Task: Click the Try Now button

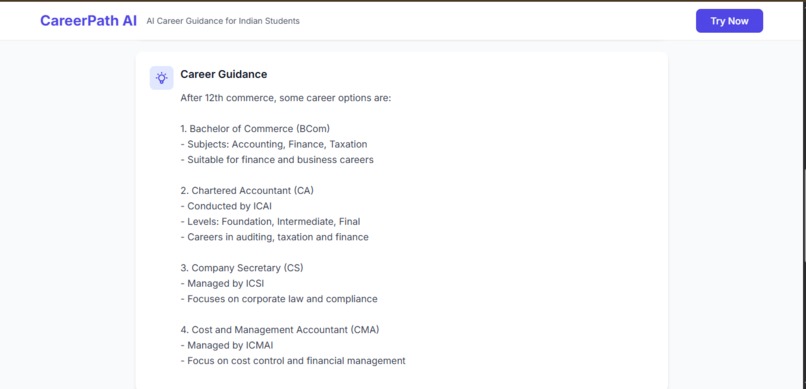Action: coord(729,21)
